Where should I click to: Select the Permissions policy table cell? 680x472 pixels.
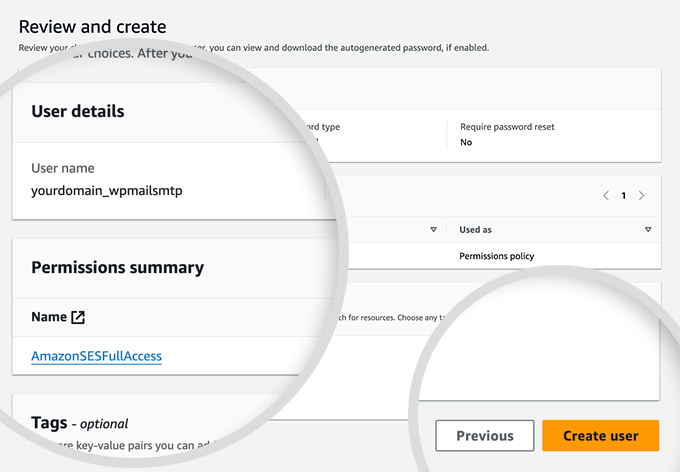point(496,256)
